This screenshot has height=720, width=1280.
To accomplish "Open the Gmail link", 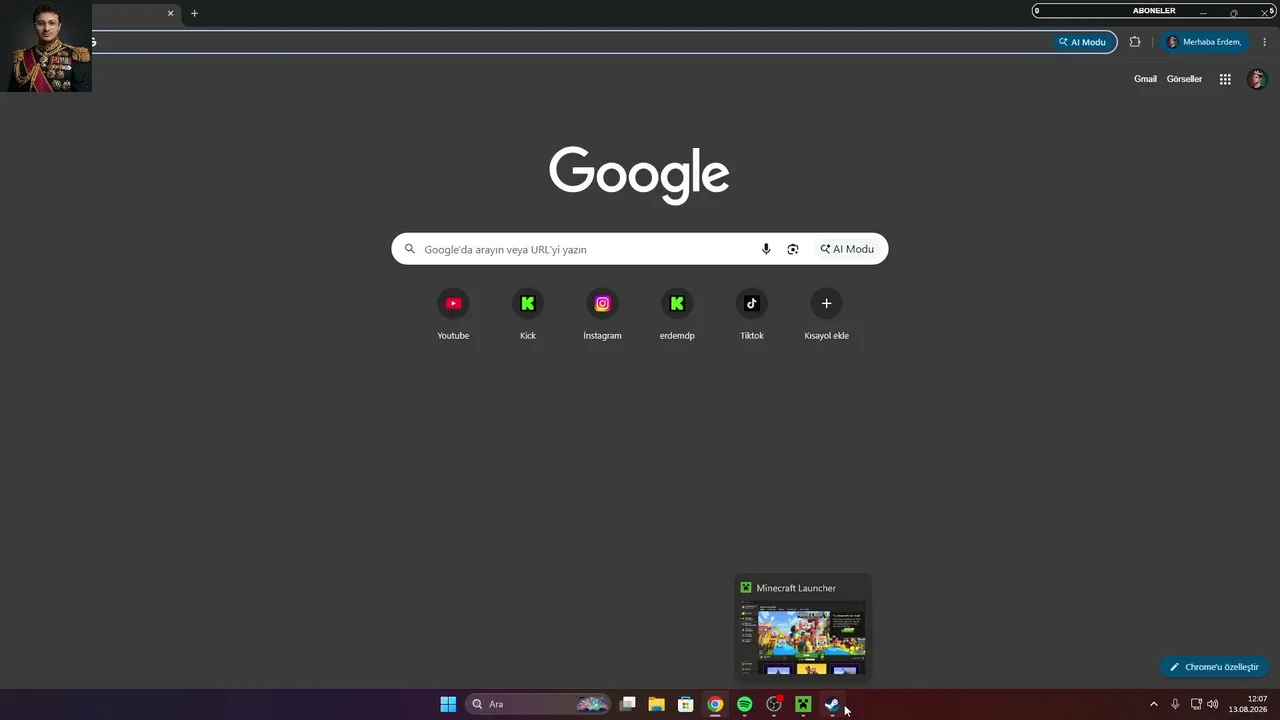I will point(1145,79).
